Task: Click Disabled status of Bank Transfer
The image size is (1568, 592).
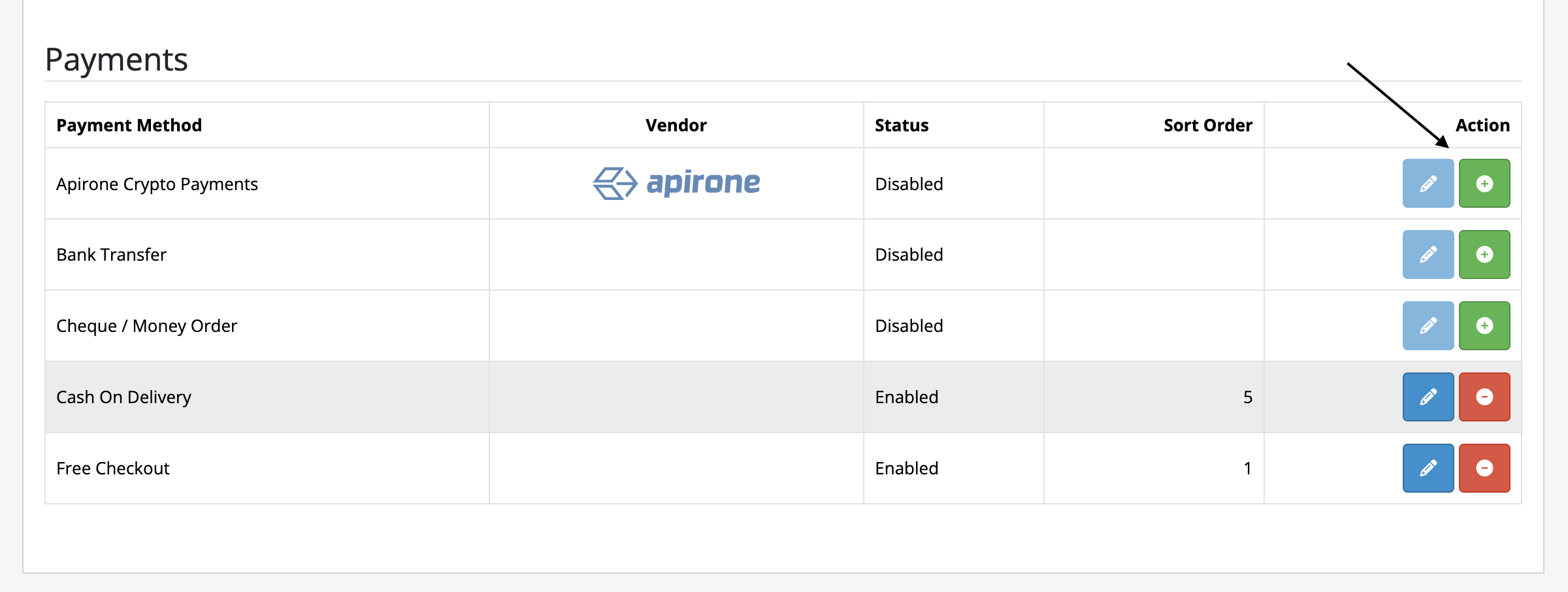Action: pyautogui.click(x=909, y=254)
